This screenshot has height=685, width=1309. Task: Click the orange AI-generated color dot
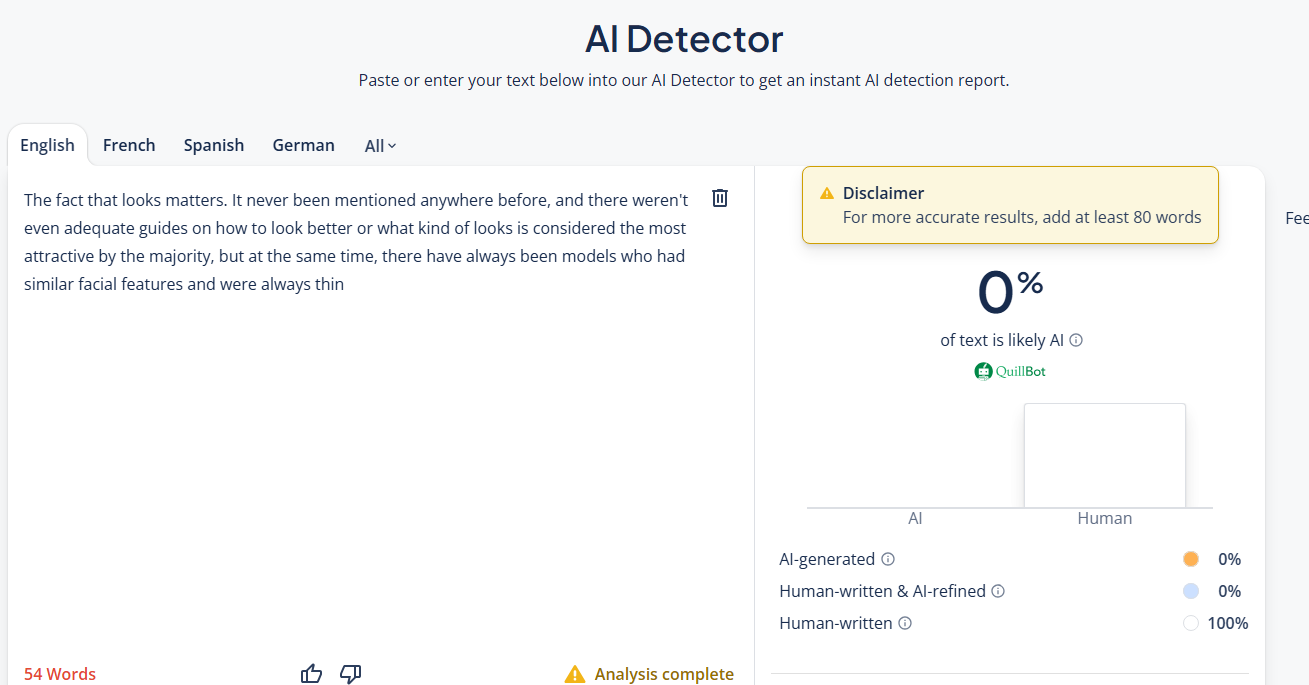click(1190, 559)
